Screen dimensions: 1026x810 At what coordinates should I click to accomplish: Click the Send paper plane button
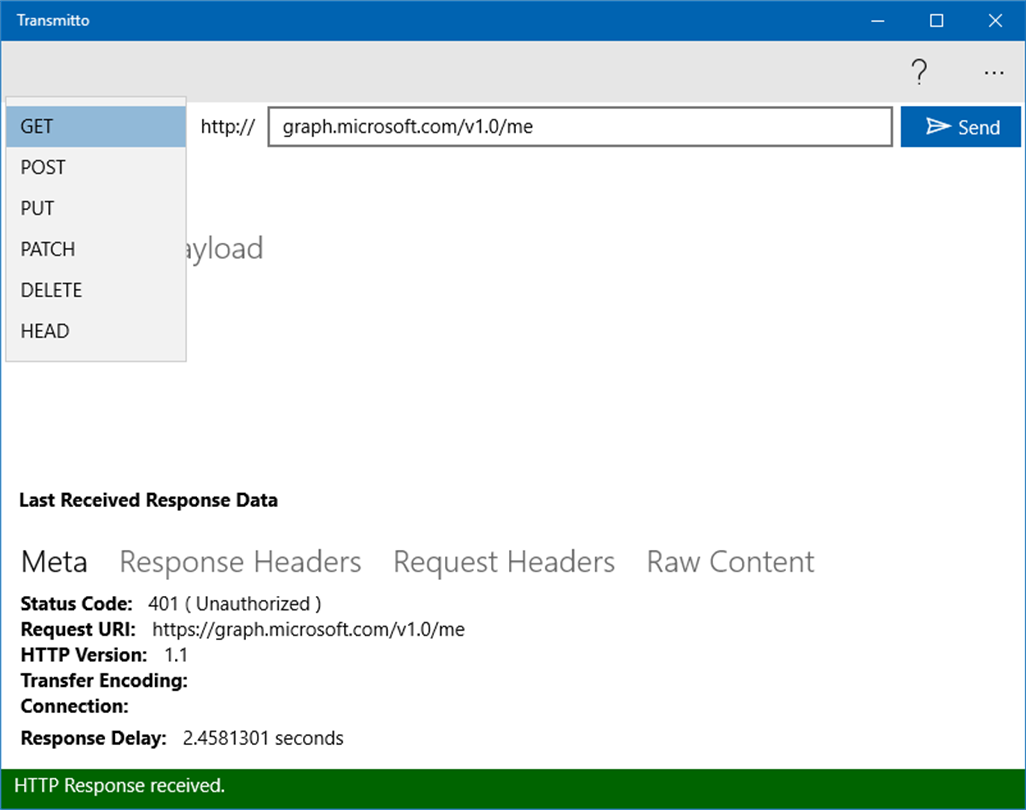coord(960,127)
